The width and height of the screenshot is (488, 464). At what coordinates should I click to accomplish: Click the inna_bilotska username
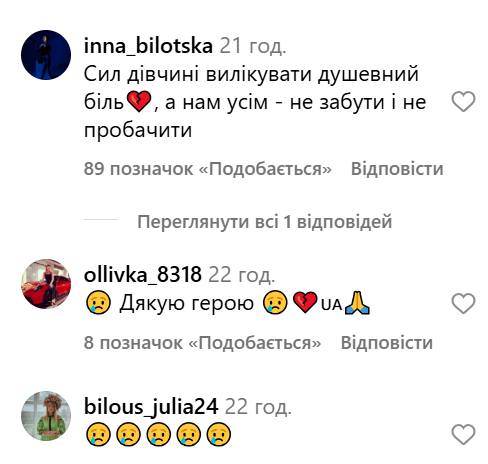[x=148, y=46]
